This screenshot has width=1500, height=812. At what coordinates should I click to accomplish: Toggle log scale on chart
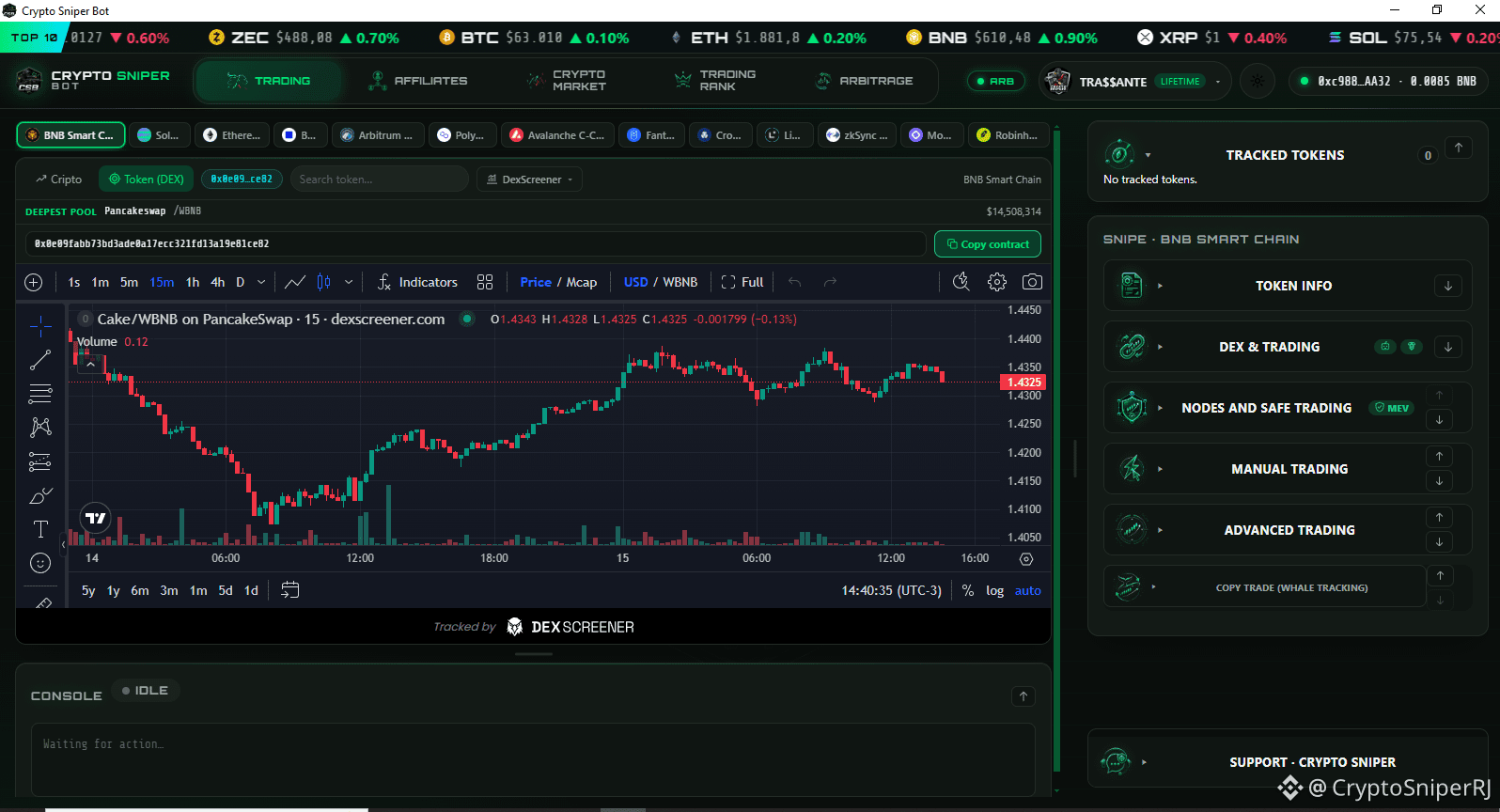[994, 590]
